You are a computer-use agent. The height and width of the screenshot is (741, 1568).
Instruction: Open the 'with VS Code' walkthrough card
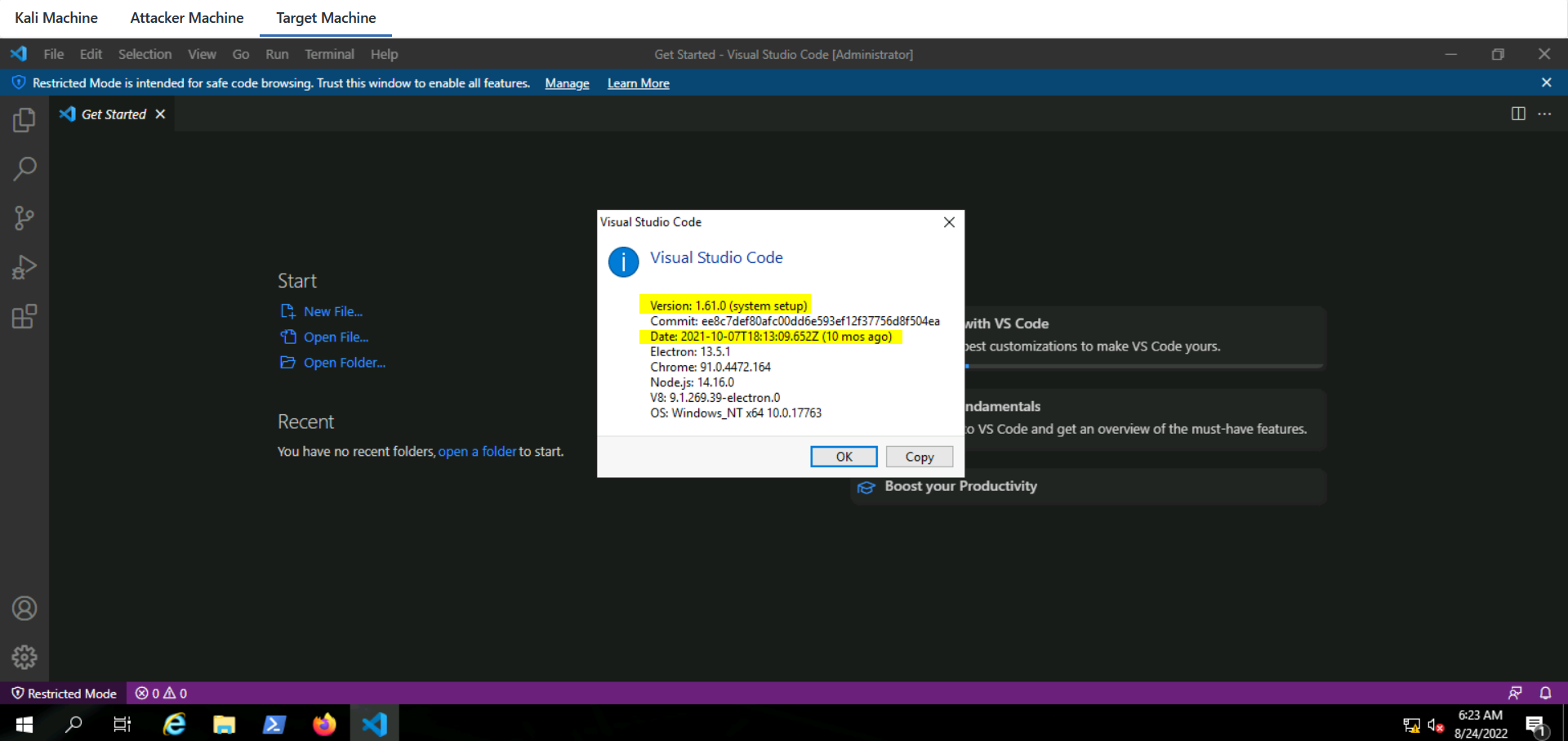point(1145,337)
